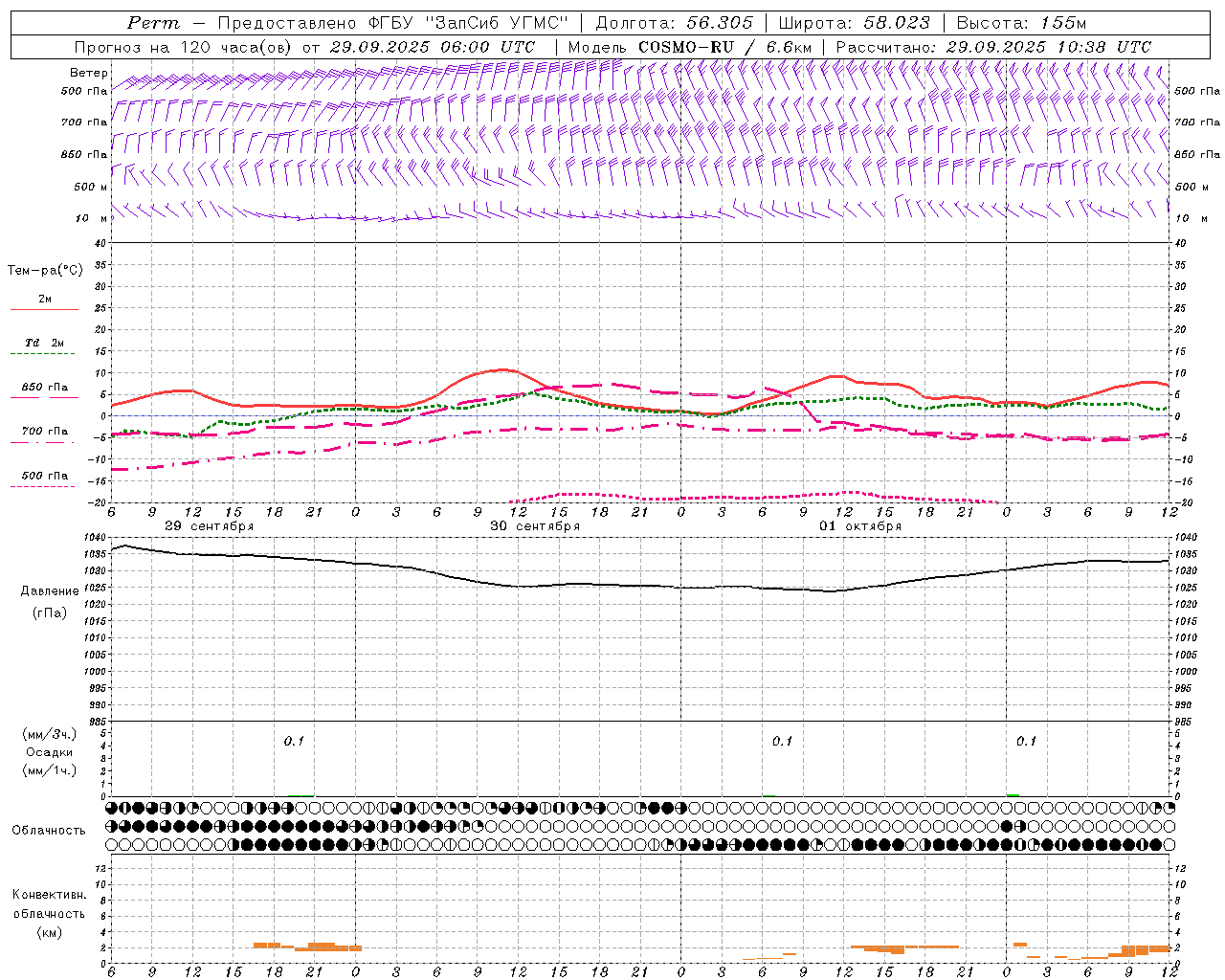Select the "Тем-ра(°C)" axis title
Screen dimensions: 1225x980
tap(45, 271)
